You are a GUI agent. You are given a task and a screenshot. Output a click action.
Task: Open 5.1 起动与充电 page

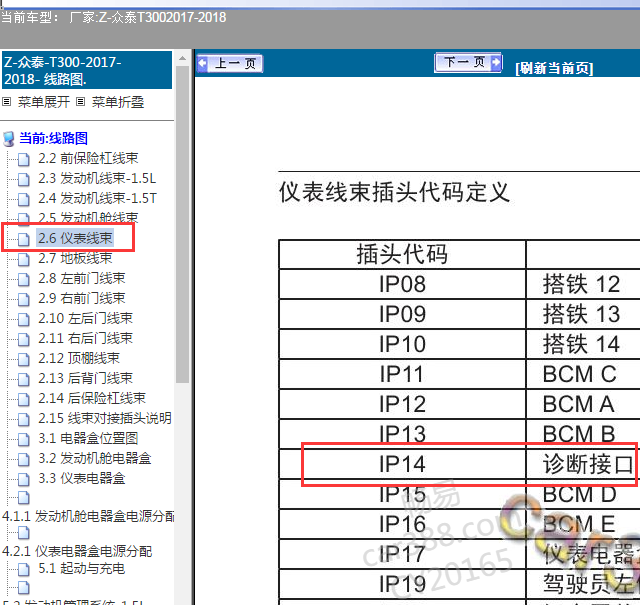point(81,569)
